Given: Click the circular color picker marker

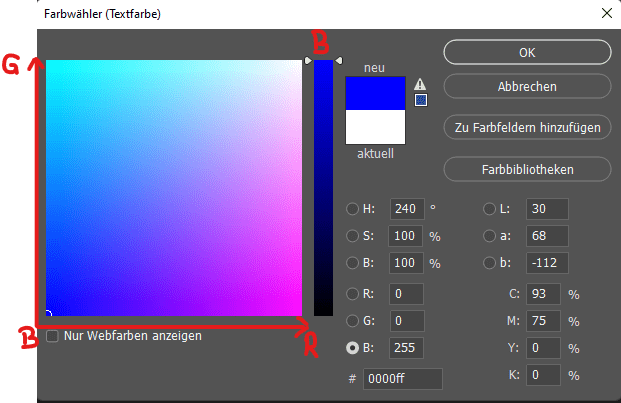Looking at the screenshot, I should click(x=48, y=314).
